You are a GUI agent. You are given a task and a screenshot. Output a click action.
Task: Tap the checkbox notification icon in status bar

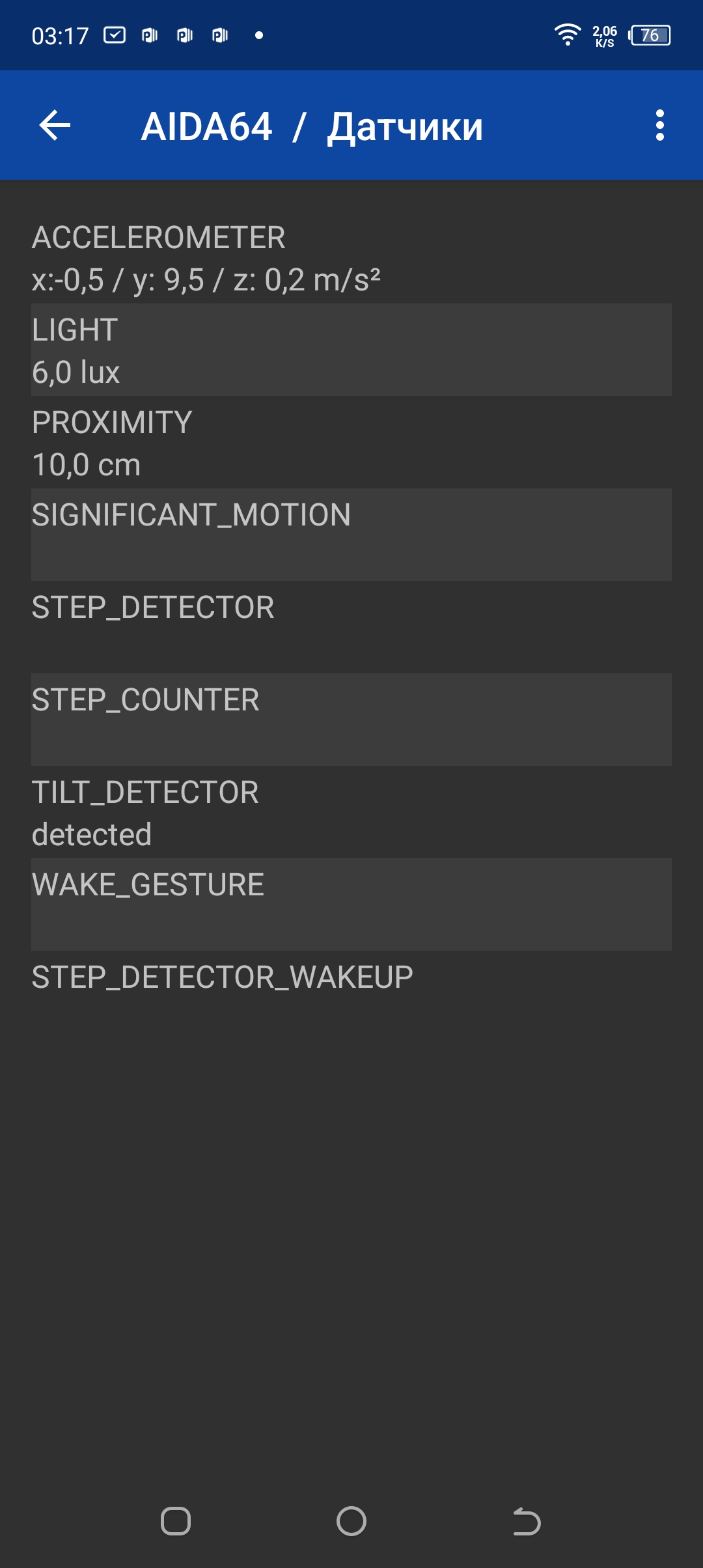pos(115,35)
